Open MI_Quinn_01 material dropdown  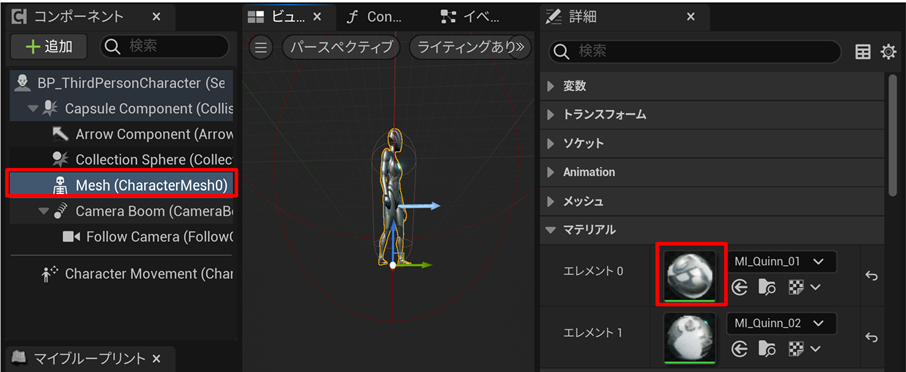coord(781,262)
